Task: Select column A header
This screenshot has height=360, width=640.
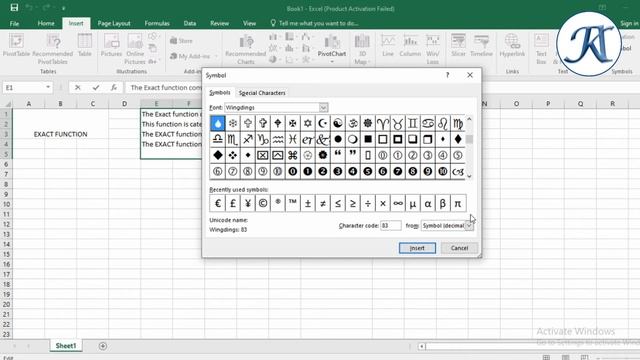Action: click(29, 104)
